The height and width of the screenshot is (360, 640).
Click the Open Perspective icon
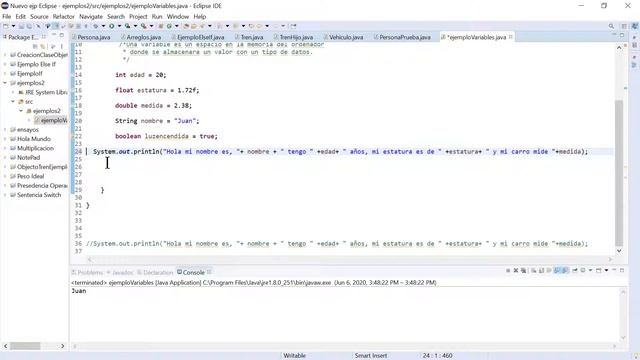click(x=624, y=26)
